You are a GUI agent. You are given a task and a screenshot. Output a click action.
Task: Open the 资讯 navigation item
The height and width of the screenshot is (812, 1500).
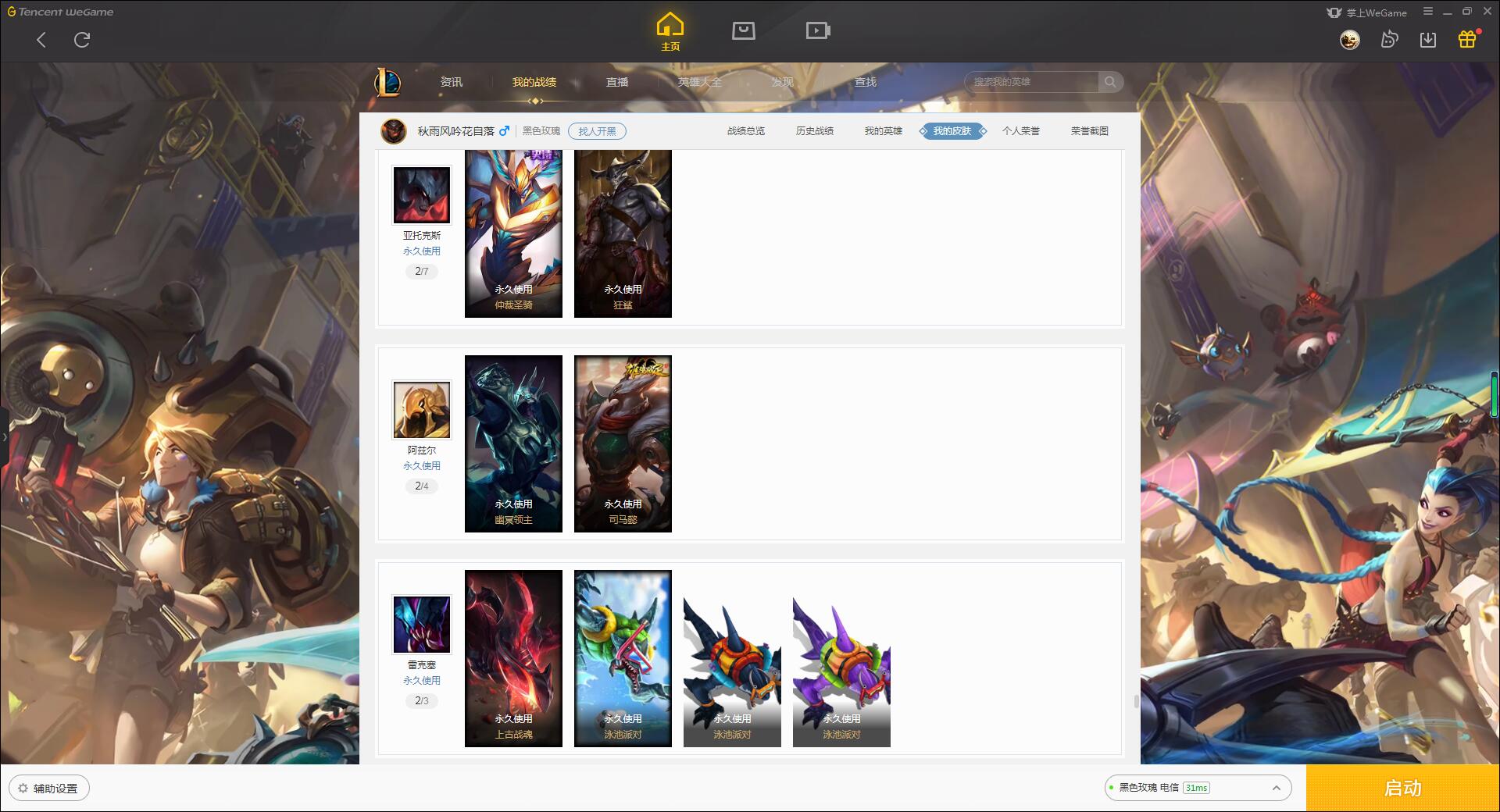tap(451, 82)
